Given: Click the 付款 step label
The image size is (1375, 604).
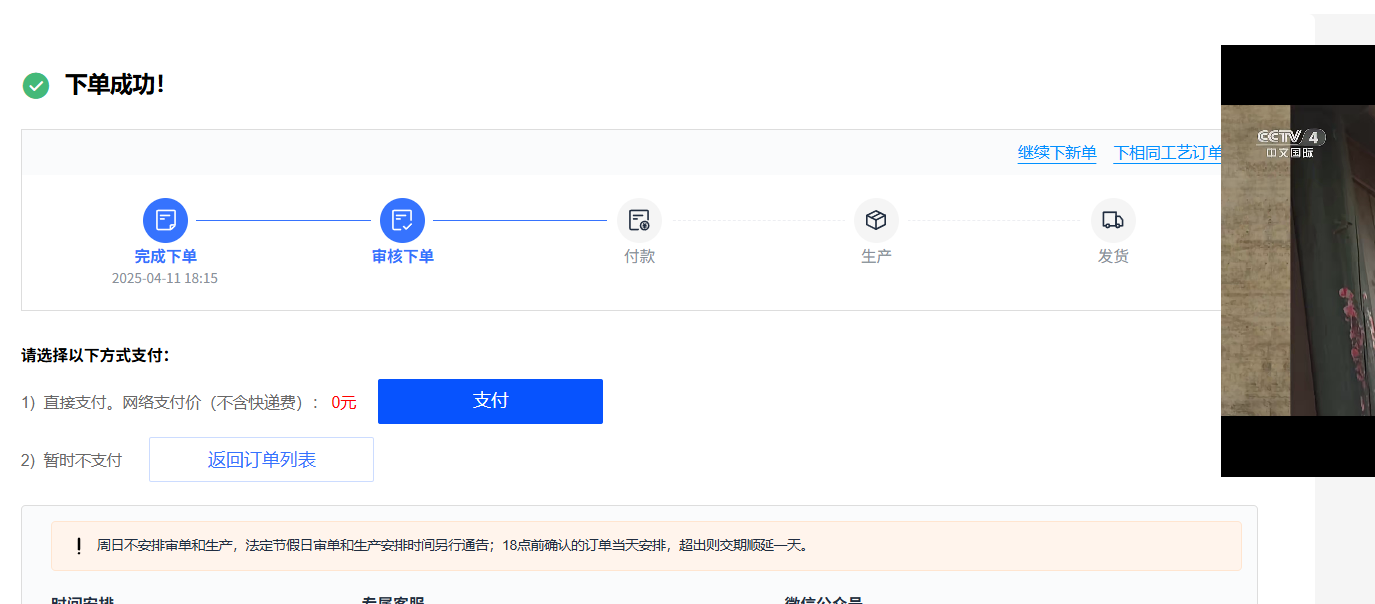Looking at the screenshot, I should click(640, 257).
